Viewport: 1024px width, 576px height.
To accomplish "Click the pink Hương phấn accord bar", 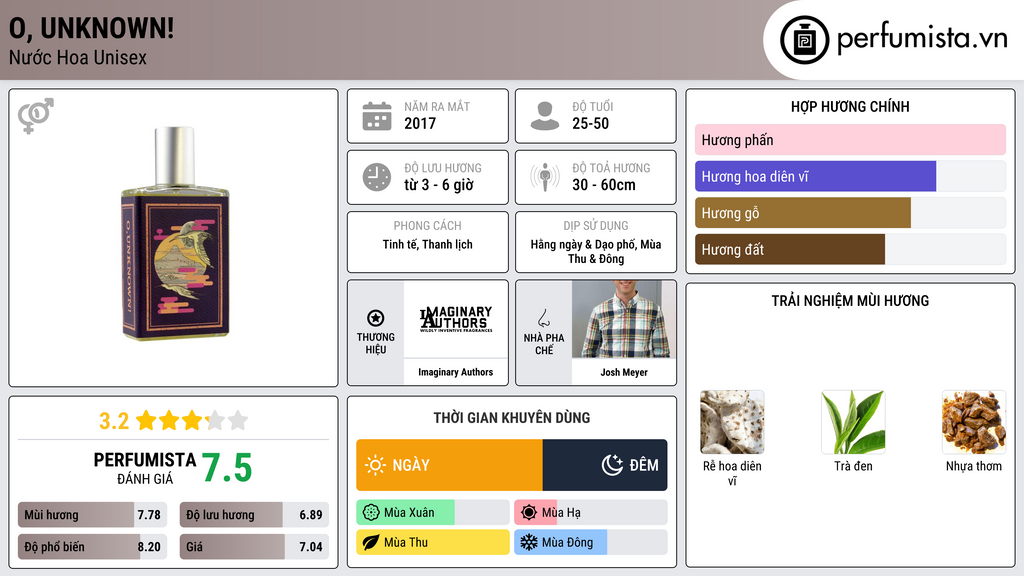I will tap(850, 140).
